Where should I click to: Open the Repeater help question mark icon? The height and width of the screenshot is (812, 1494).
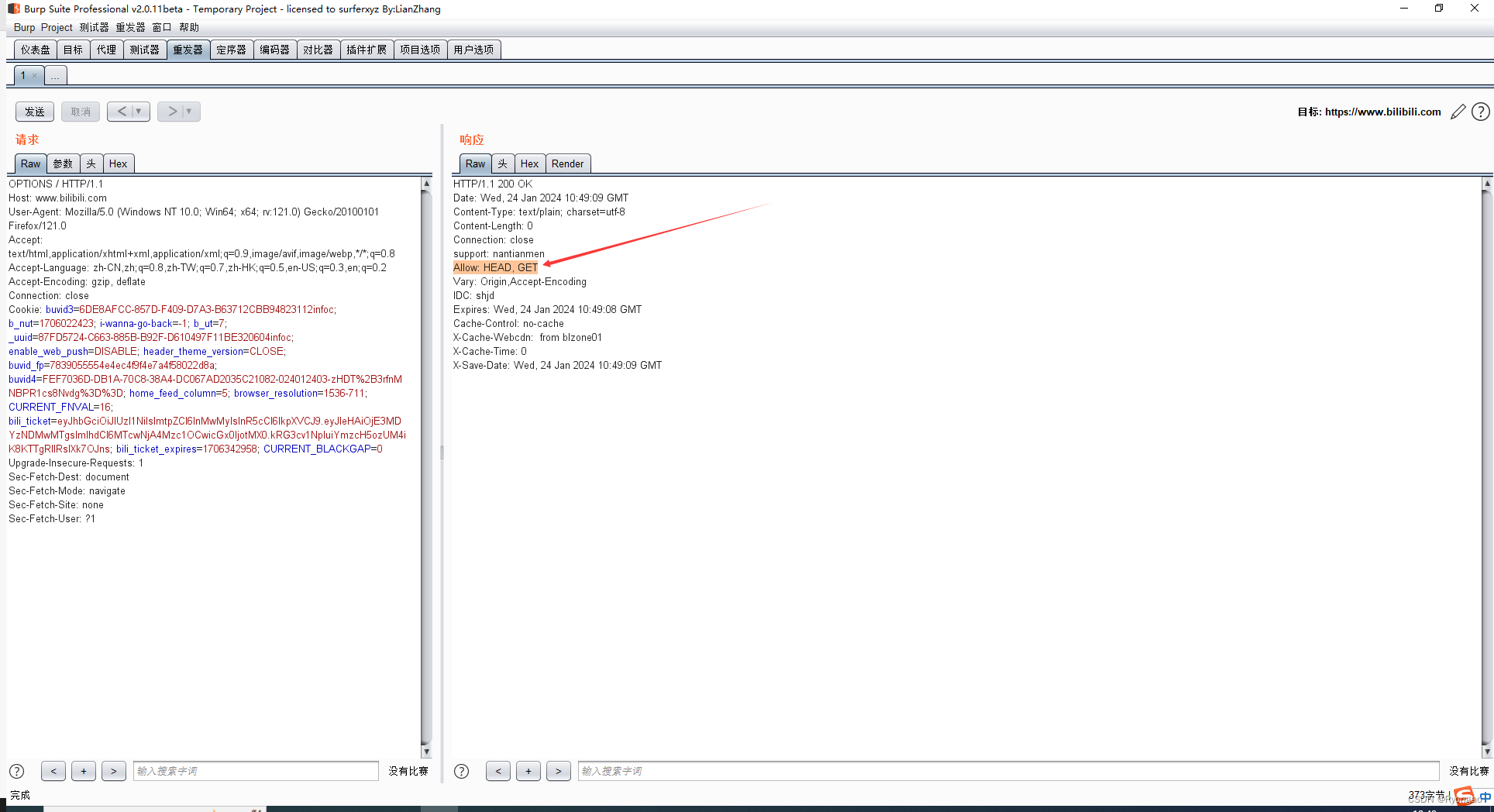[x=1480, y=112]
